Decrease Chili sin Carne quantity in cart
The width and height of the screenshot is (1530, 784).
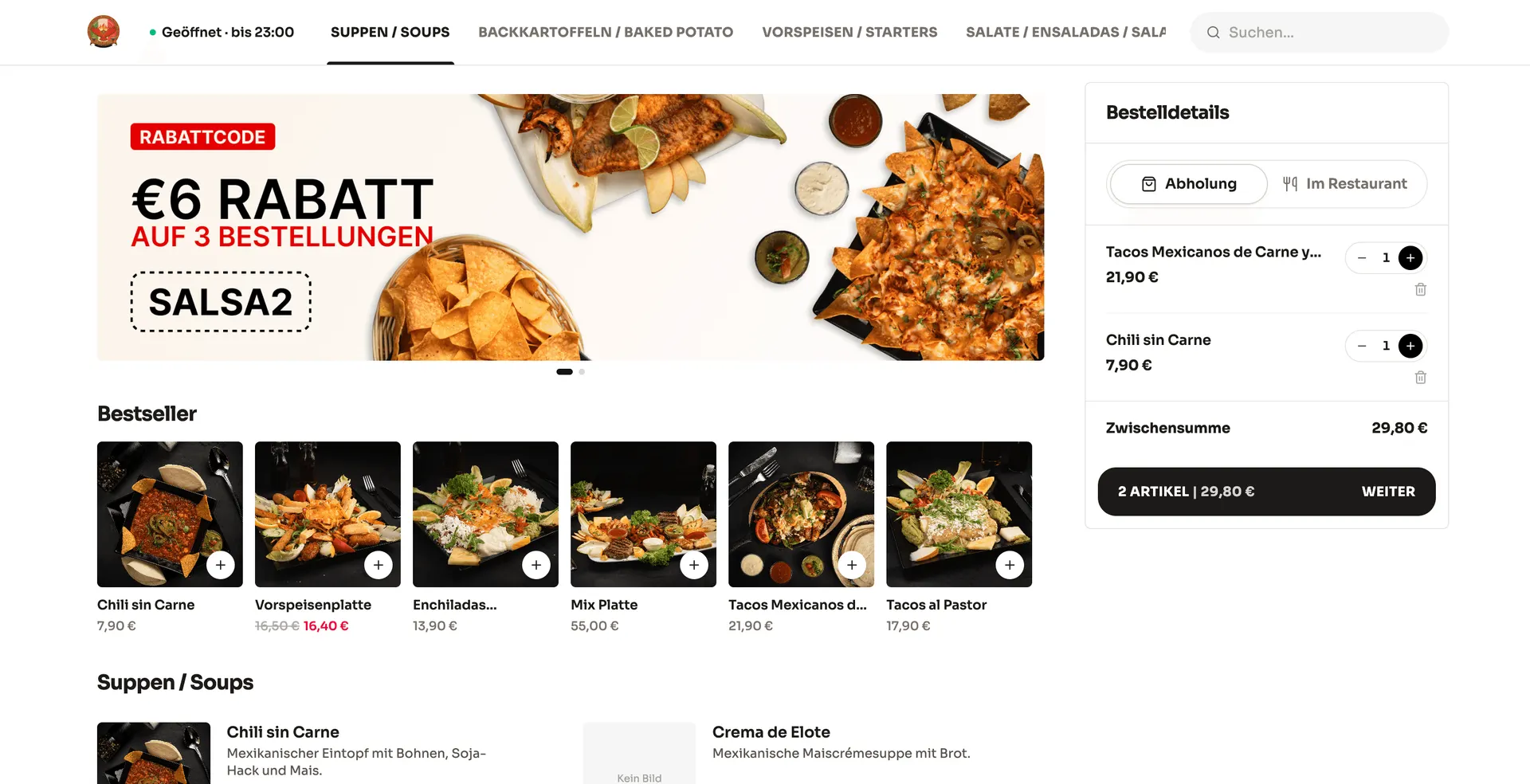click(1362, 346)
